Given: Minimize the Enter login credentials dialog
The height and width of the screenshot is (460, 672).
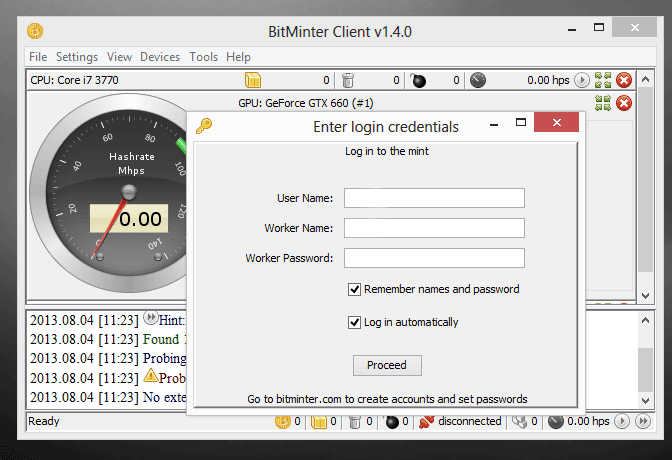Looking at the screenshot, I should pyautogui.click(x=494, y=124).
